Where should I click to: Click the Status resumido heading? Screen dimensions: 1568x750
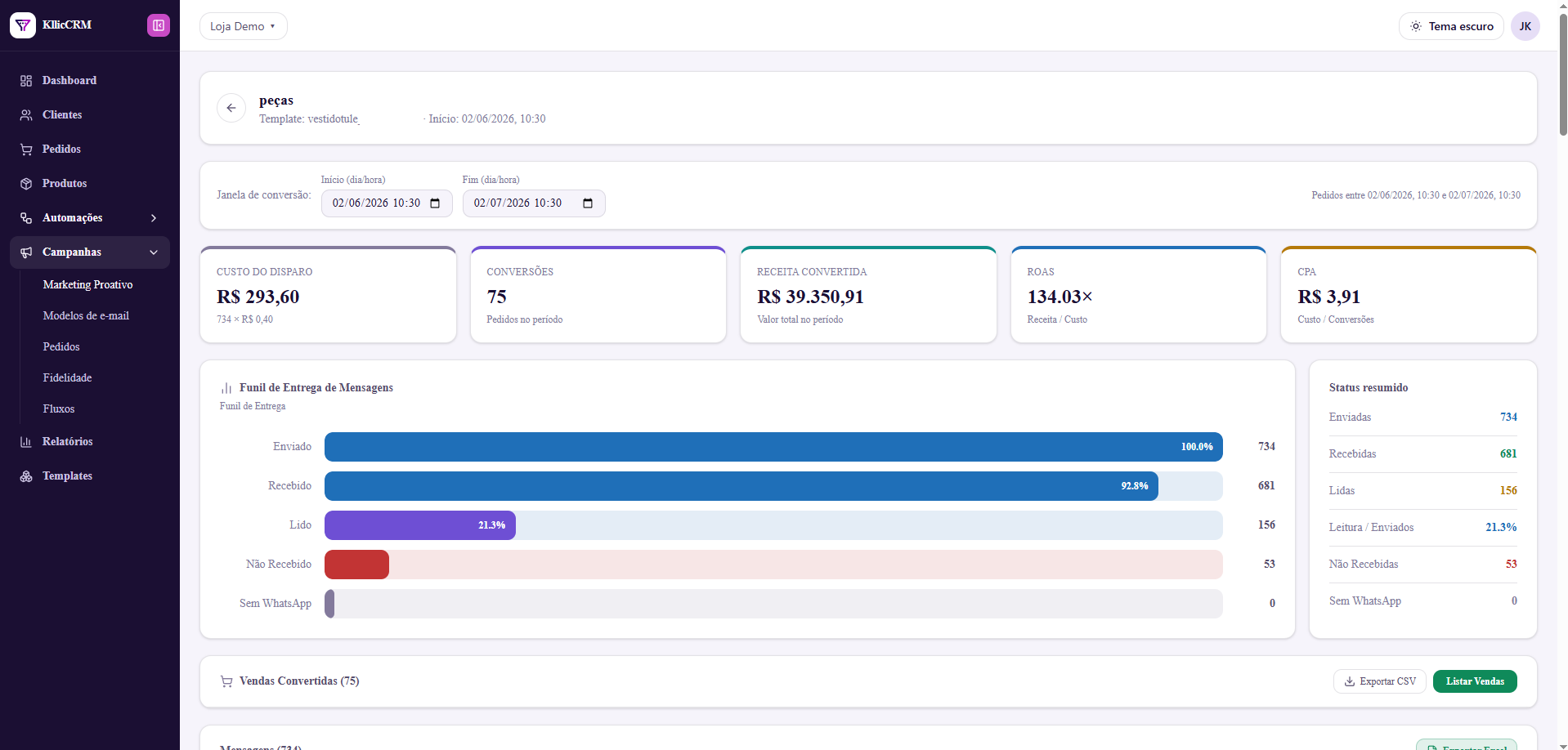tap(1369, 388)
